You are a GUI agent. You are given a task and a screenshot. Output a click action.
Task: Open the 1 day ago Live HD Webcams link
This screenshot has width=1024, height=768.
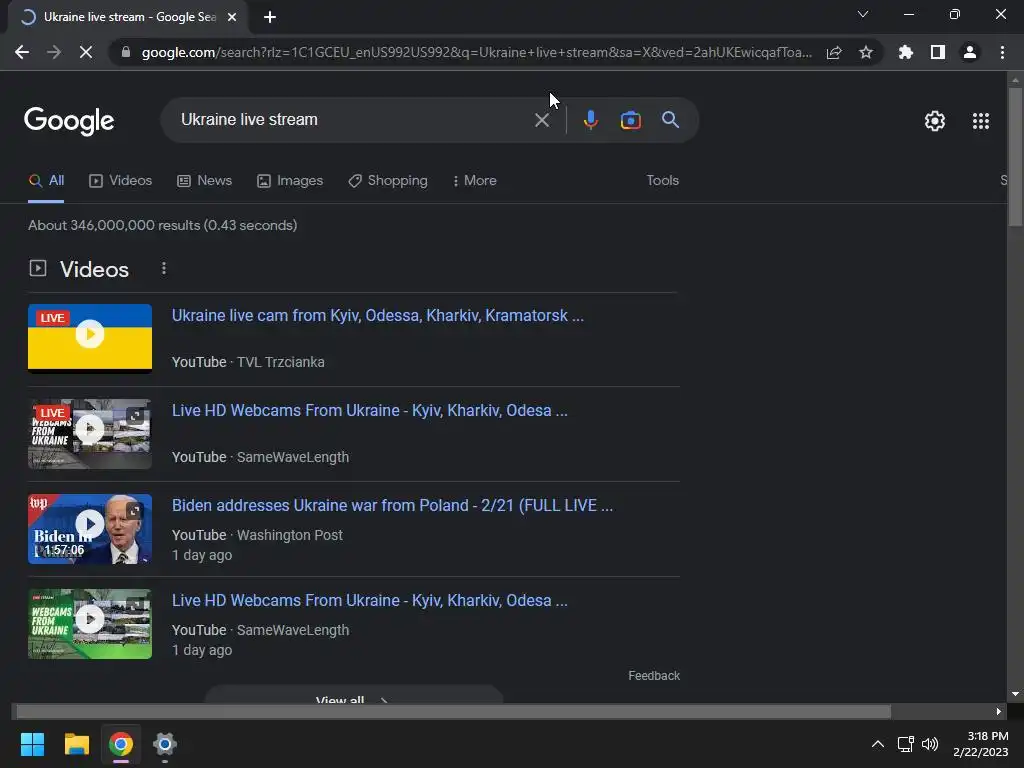pyautogui.click(x=370, y=600)
